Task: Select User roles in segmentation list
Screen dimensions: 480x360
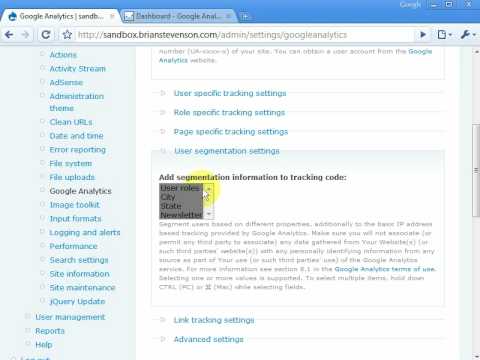Action: (181, 188)
